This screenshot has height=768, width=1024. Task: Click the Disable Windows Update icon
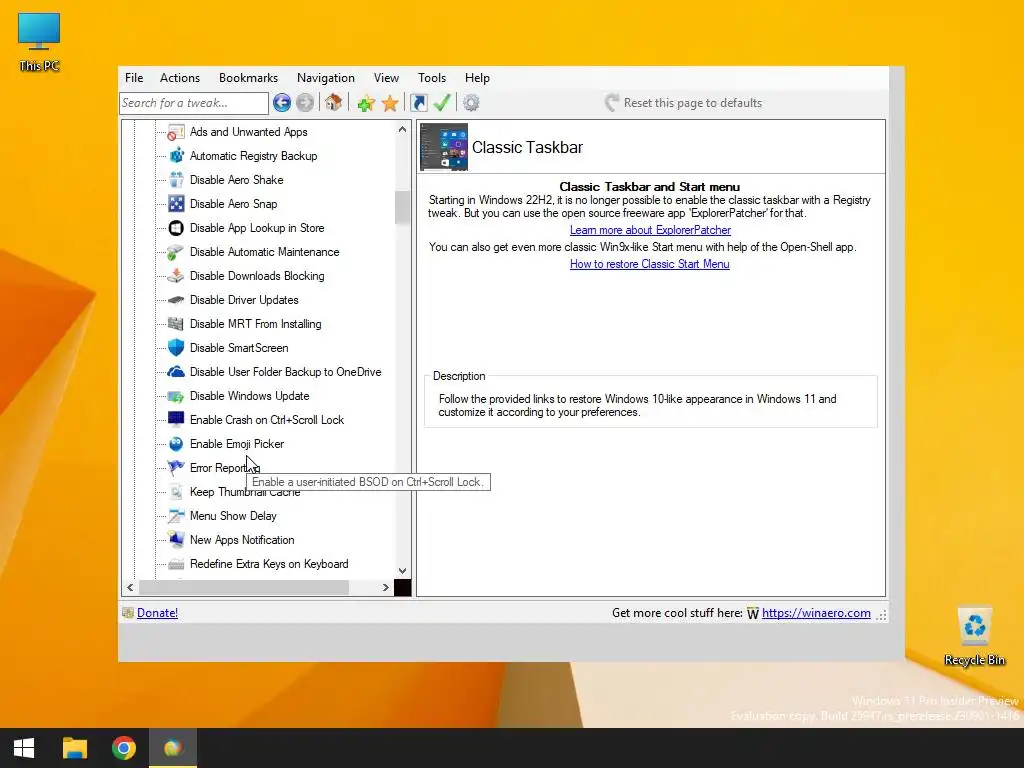176,396
